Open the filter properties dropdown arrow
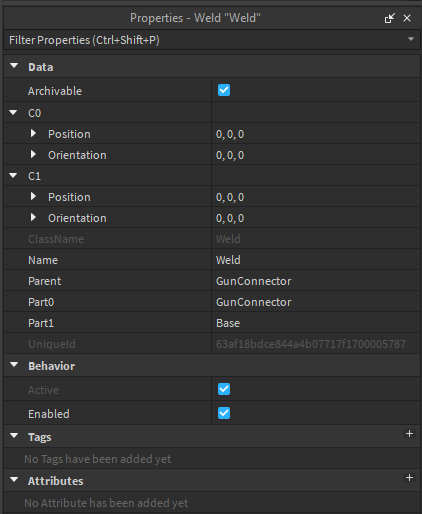Screen dimensions: 422x514 click(411, 39)
